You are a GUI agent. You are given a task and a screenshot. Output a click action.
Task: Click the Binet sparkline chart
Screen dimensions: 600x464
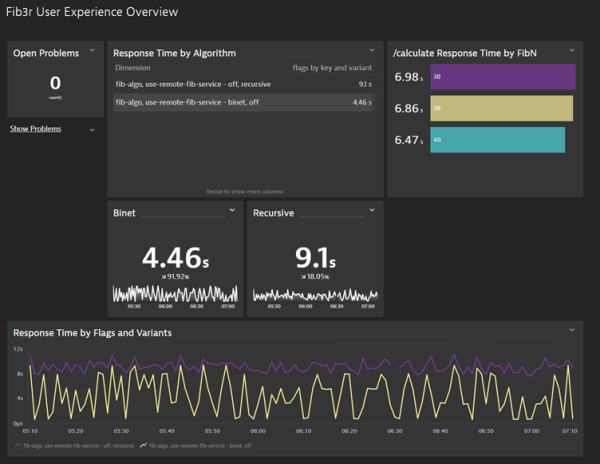tap(175, 294)
